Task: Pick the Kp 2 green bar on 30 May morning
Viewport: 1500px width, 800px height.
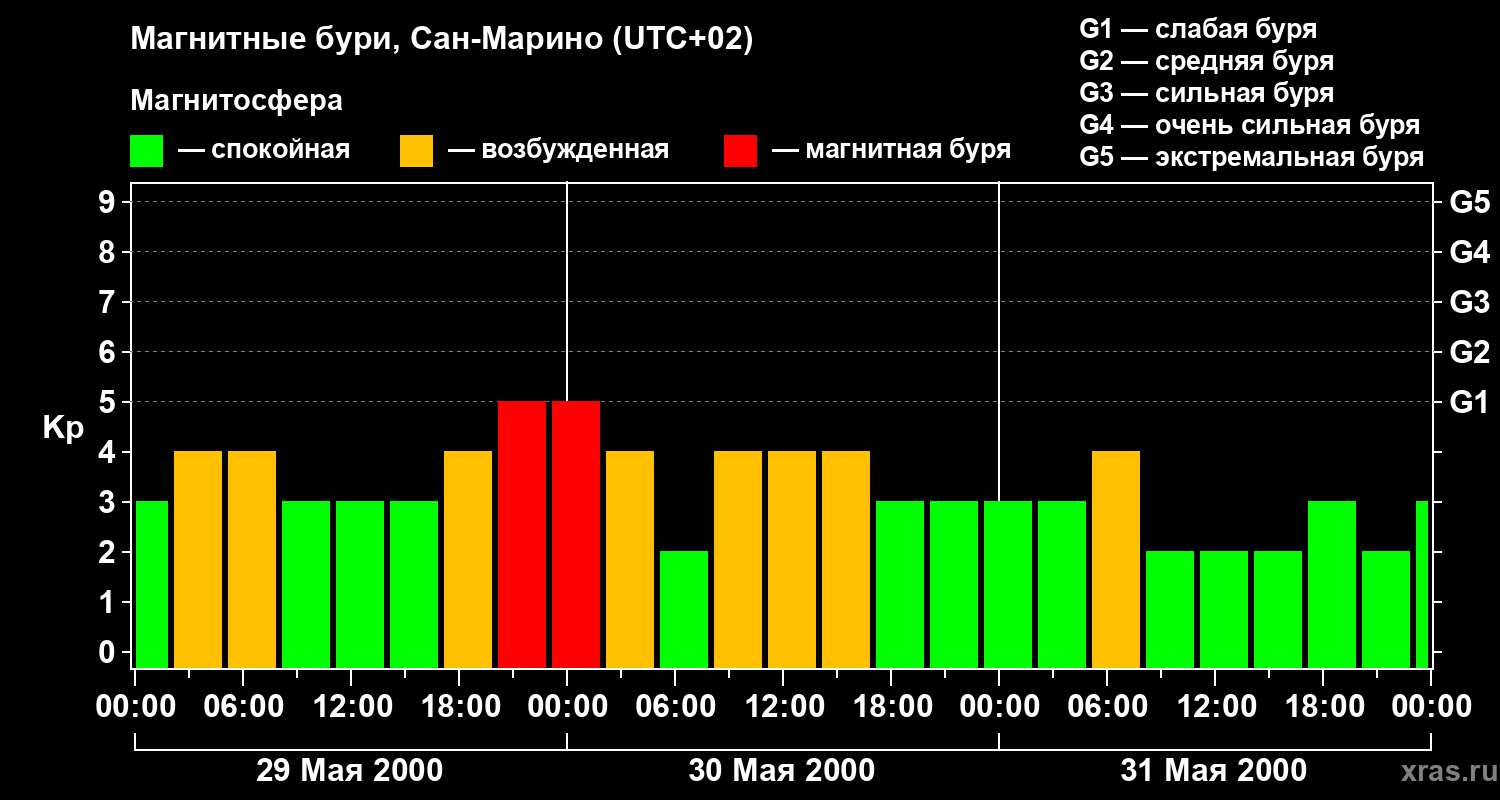Action: 684,610
